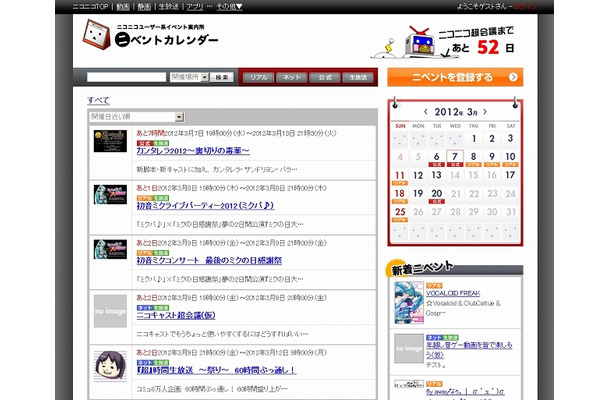Screen dimensions: 610x400
Task: Open ニコキャスト超会議(仮) event link
Action: [176, 315]
